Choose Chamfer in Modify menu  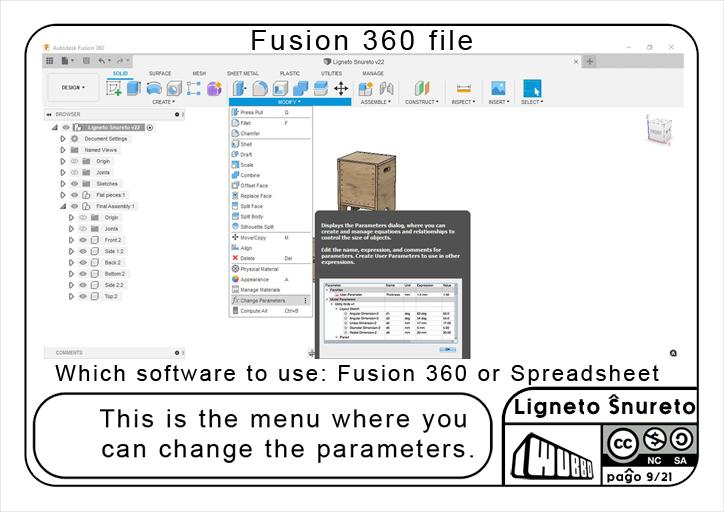tap(270, 133)
